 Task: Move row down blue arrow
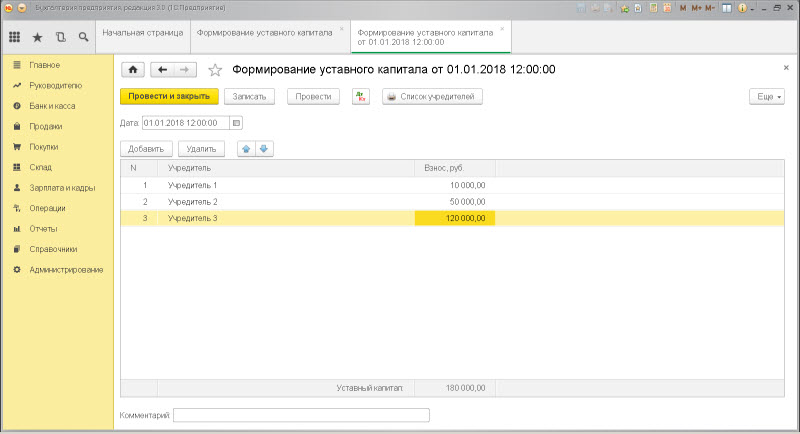(x=264, y=149)
